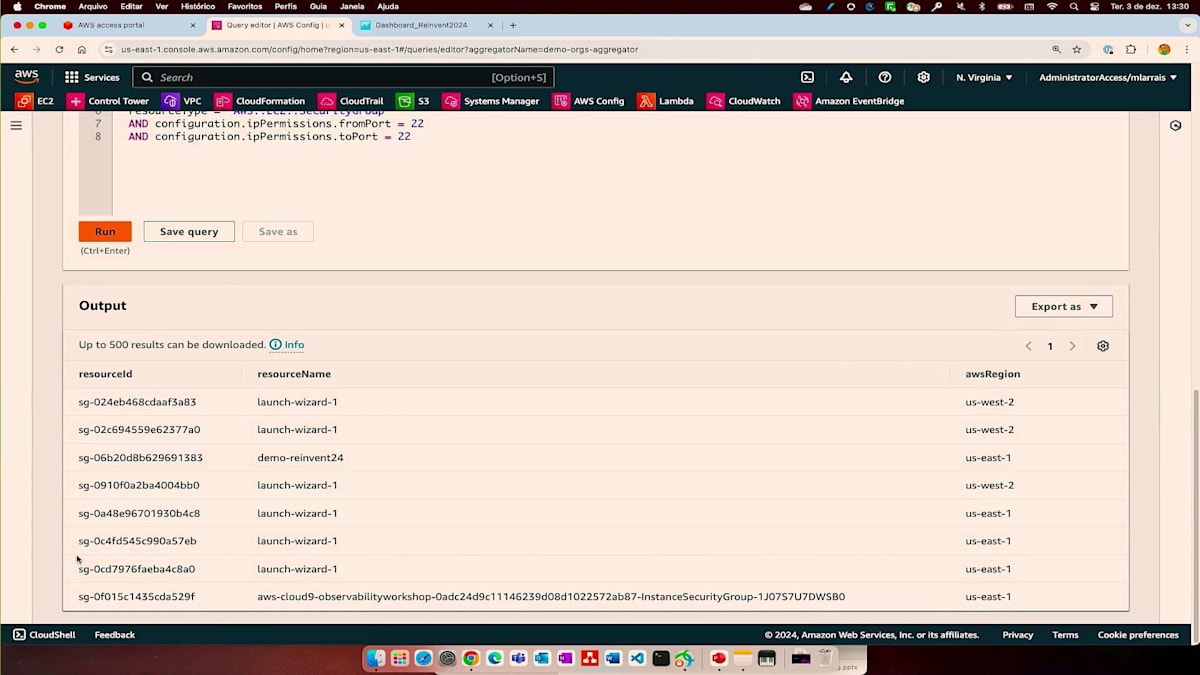Open the Info link
Image resolution: width=1200 pixels, height=675 pixels.
pos(287,345)
